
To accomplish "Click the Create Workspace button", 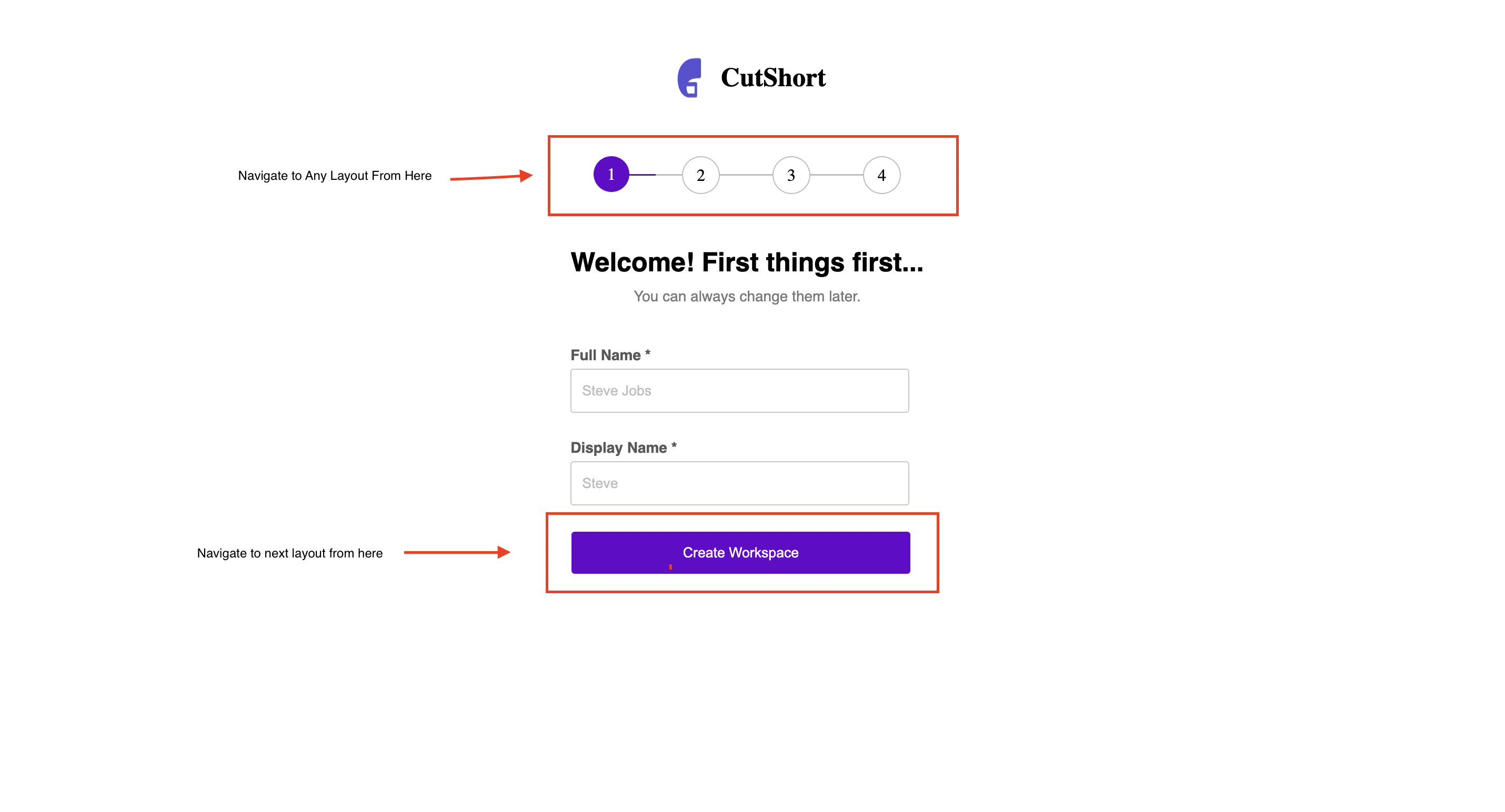I will (x=740, y=552).
